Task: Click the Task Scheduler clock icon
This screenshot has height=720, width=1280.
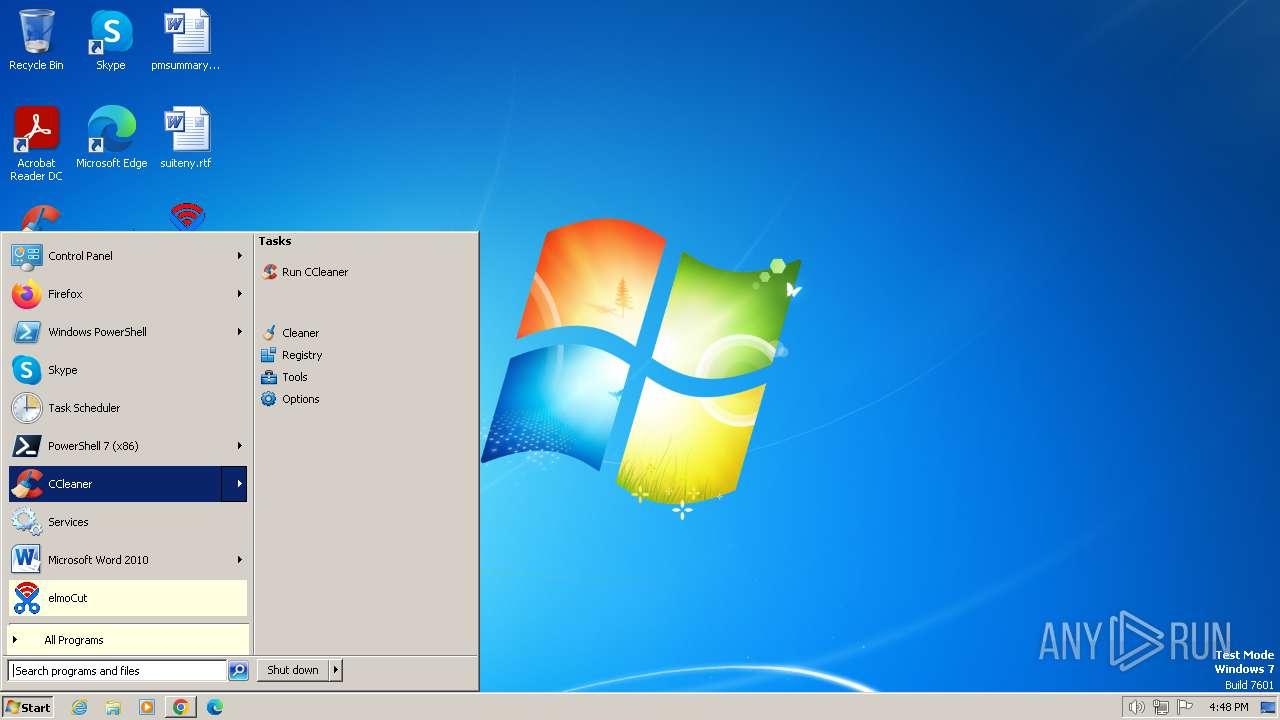Action: tap(26, 408)
